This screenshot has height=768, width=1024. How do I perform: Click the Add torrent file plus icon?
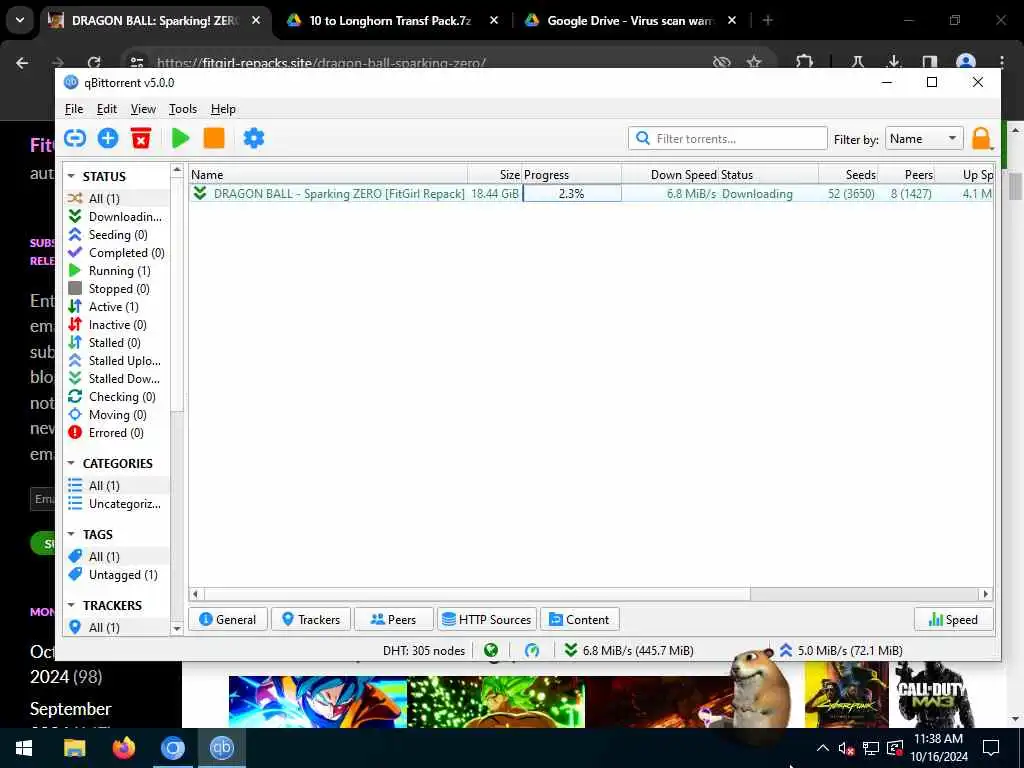coord(108,138)
